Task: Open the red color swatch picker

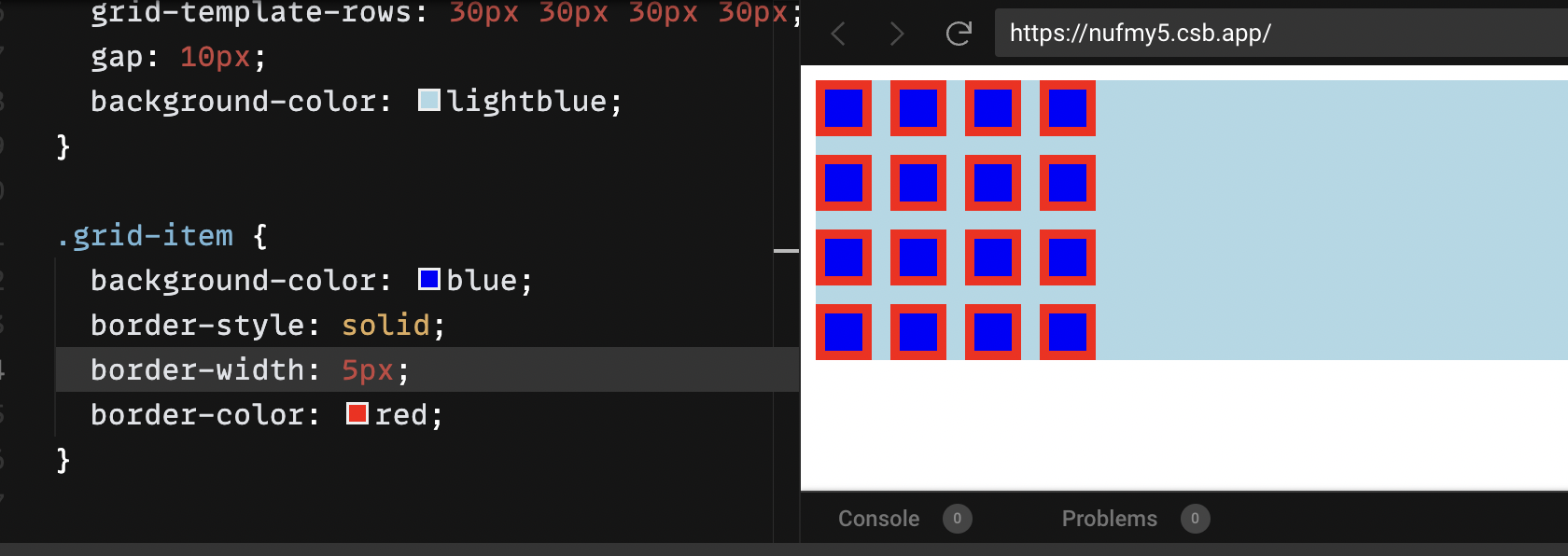Action: coord(357,413)
